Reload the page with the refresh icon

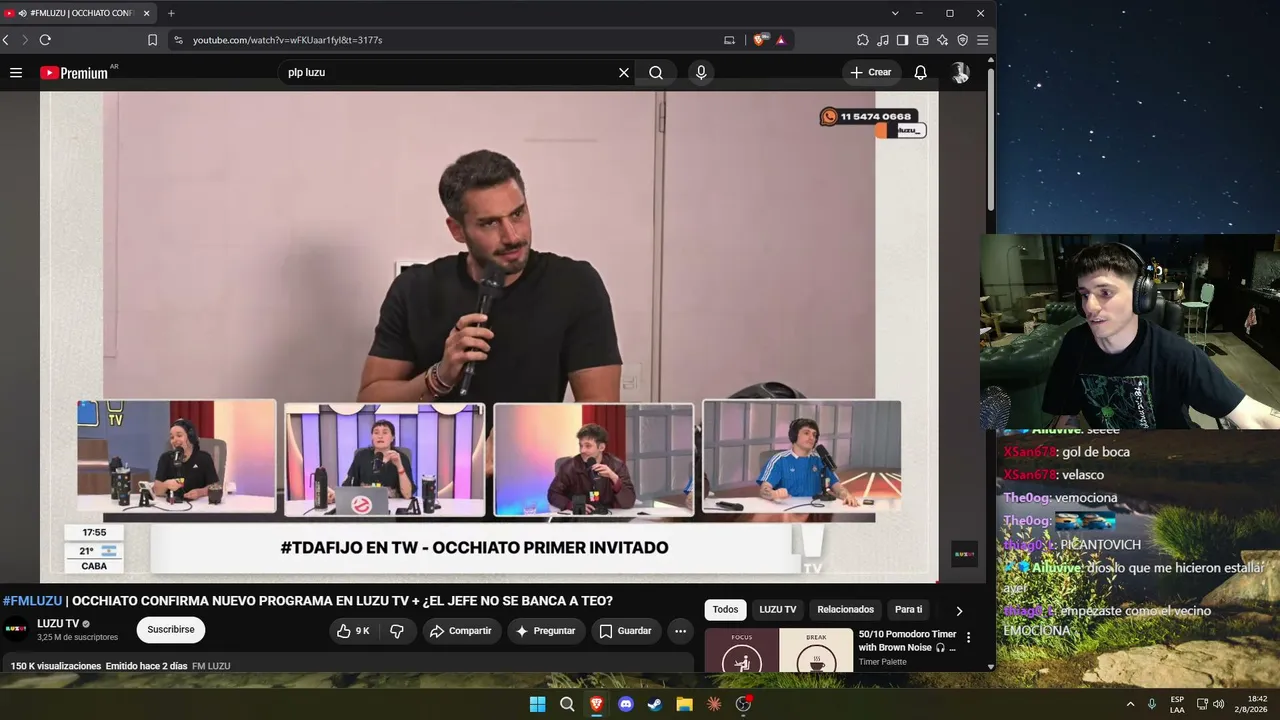[x=45, y=40]
